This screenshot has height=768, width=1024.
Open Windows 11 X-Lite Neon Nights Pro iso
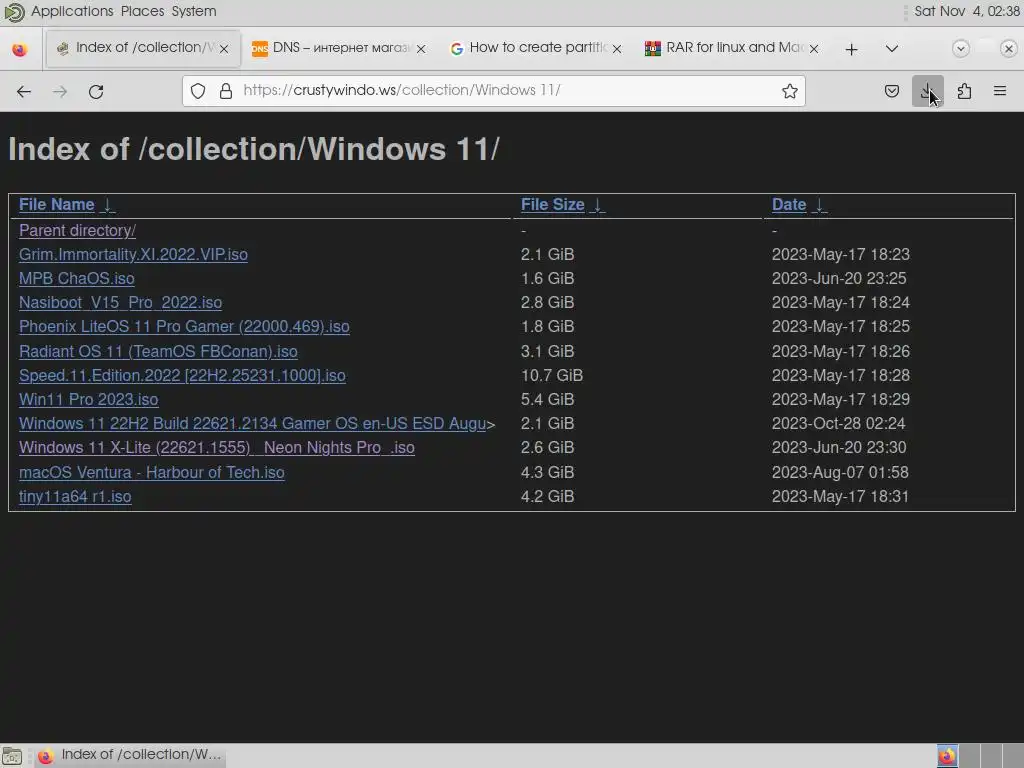click(217, 448)
